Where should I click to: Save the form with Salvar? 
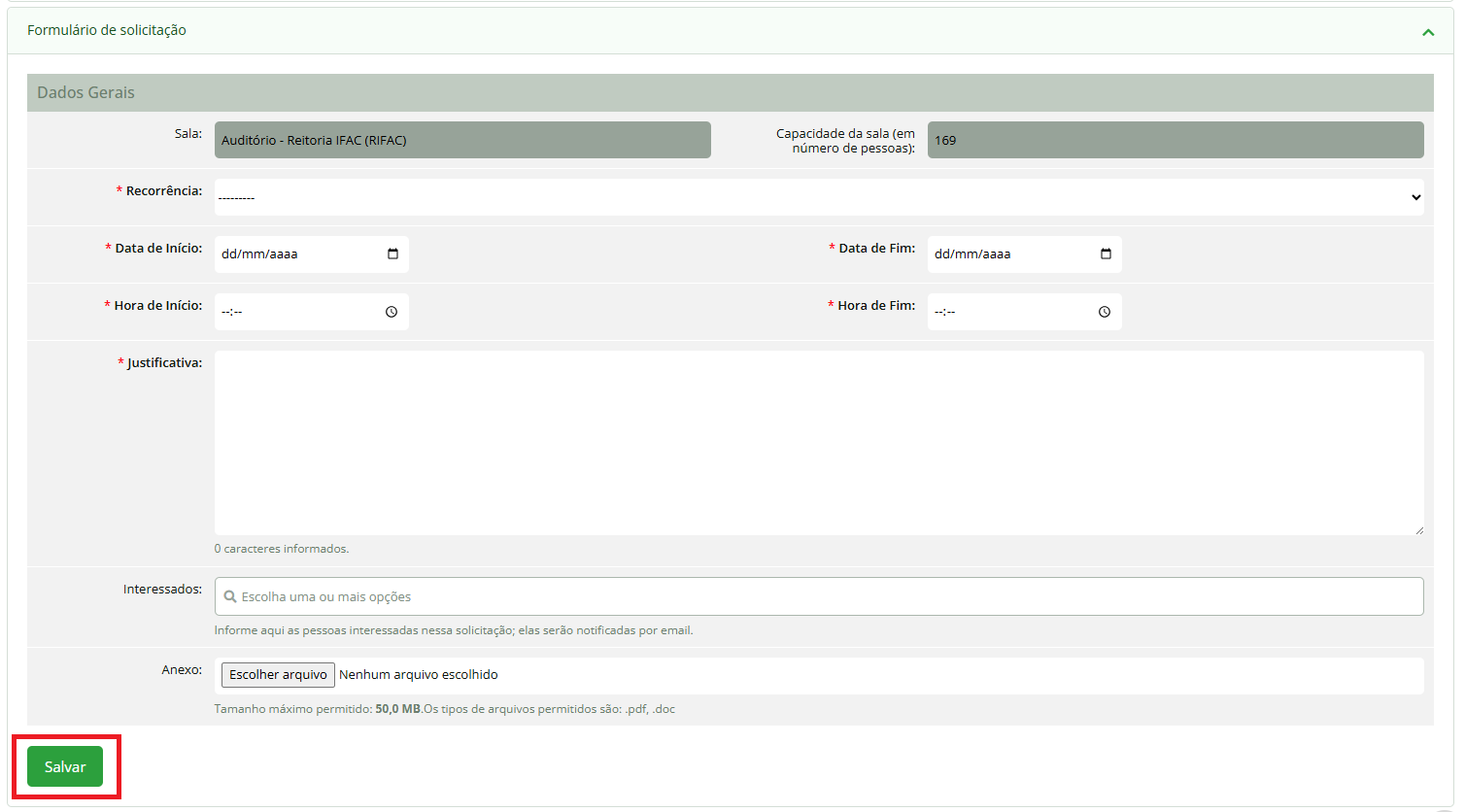tap(65, 767)
